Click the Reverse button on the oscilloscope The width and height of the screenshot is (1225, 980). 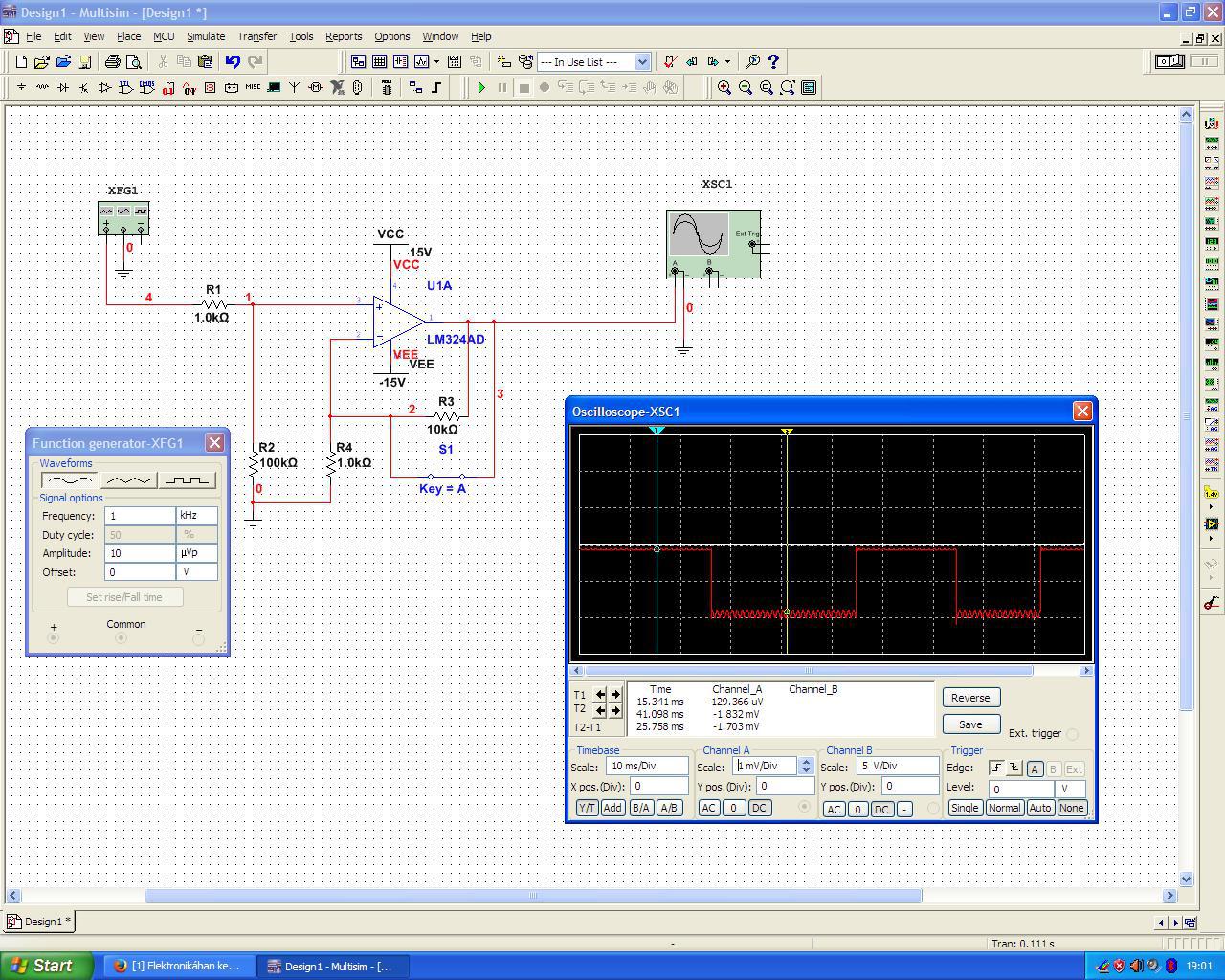[x=969, y=698]
